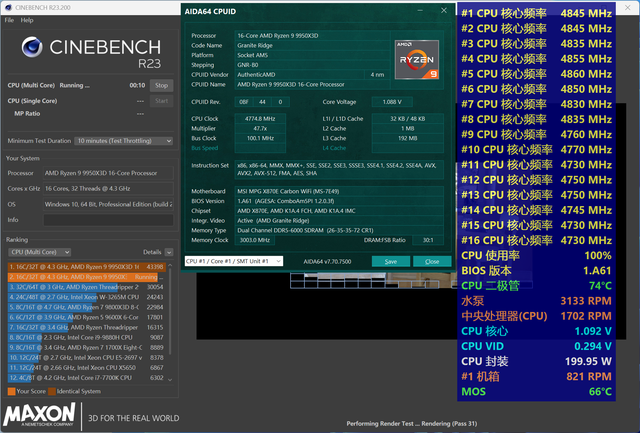This screenshot has height=433, width=640.
Task: Select ranking row 12 Core i7-7700K
Action: [x=86, y=378]
